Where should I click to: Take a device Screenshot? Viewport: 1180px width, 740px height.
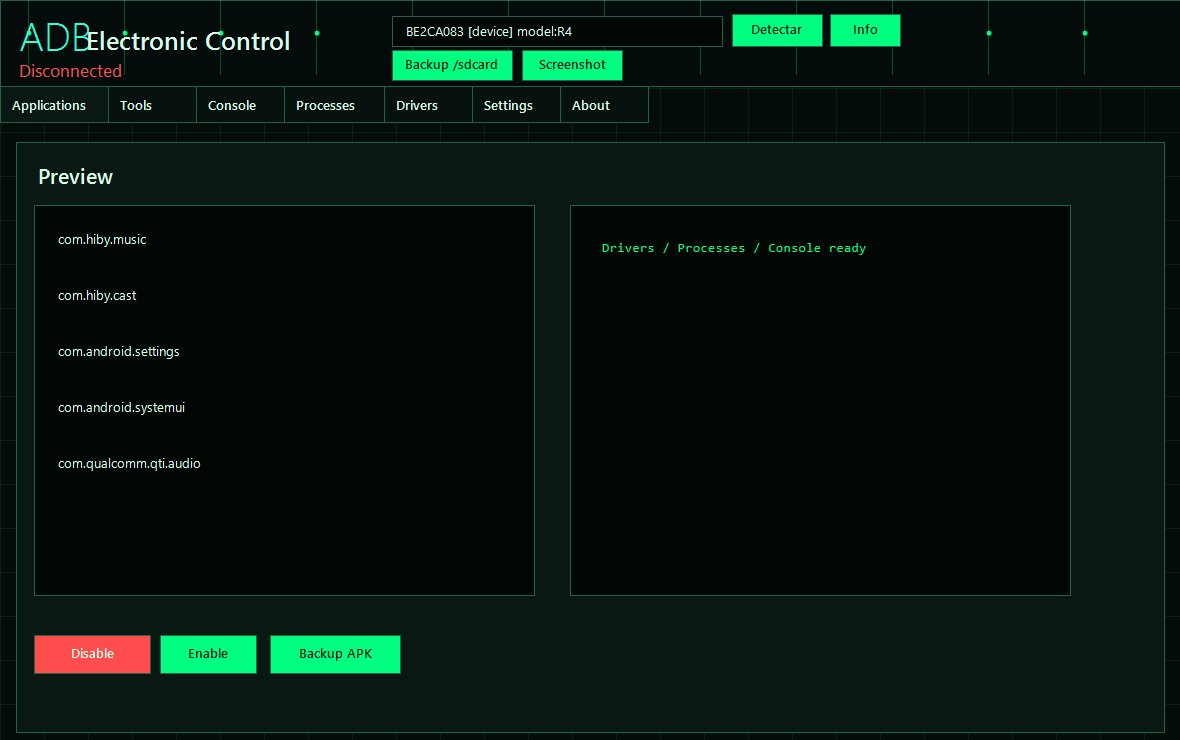[x=572, y=65]
